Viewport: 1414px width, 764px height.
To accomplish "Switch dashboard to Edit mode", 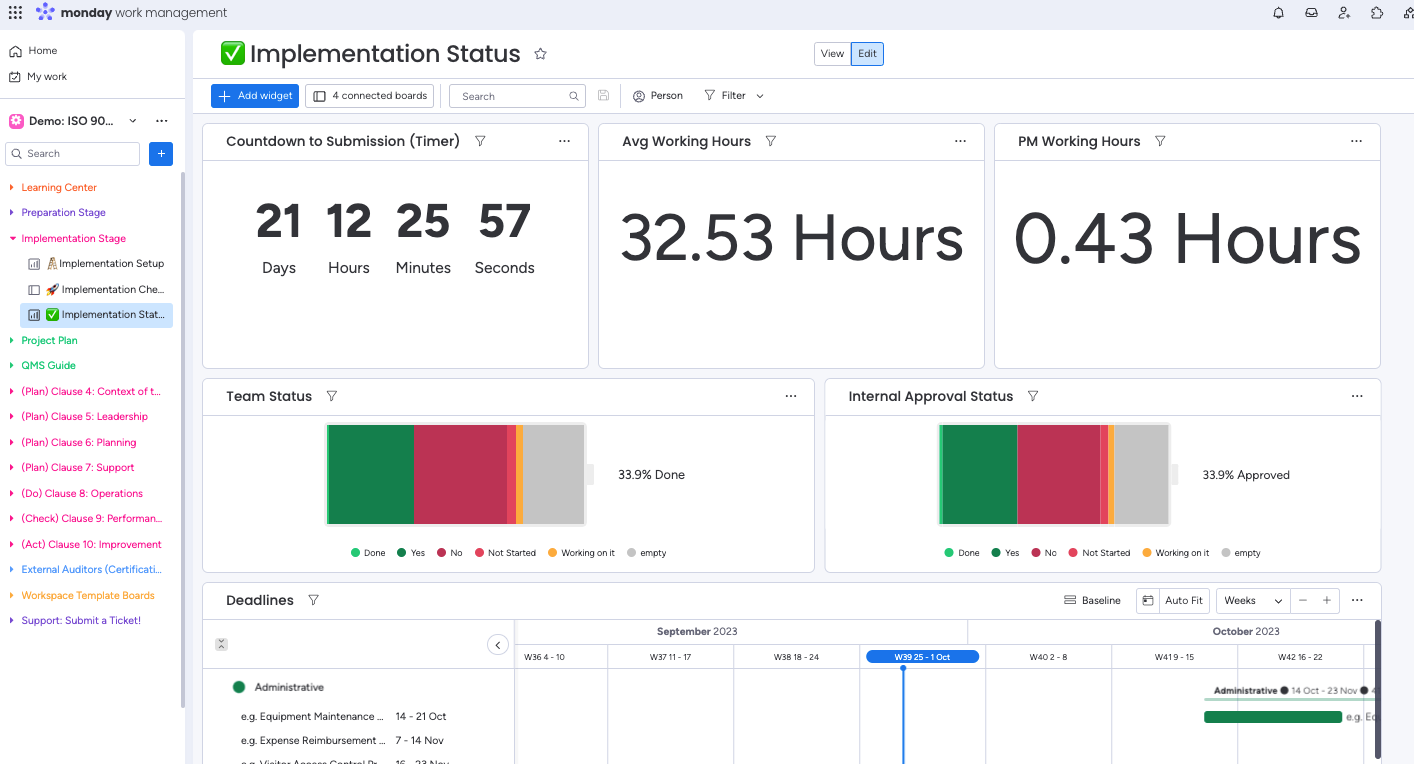I will pyautogui.click(x=867, y=54).
